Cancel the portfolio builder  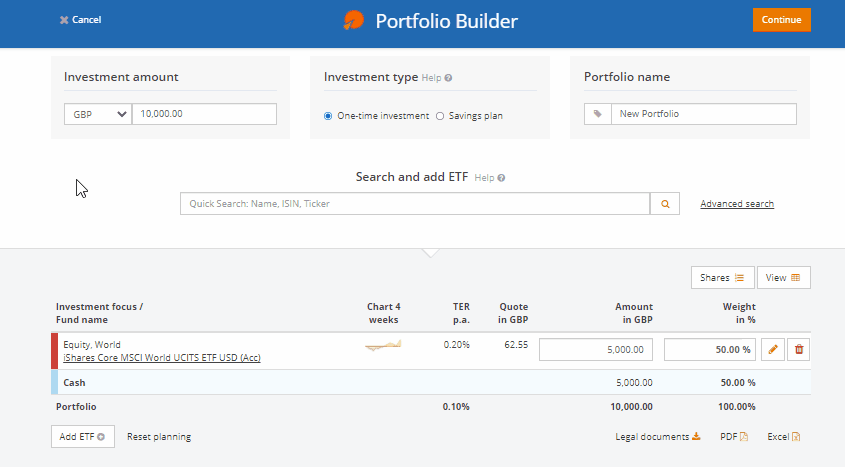coord(80,20)
